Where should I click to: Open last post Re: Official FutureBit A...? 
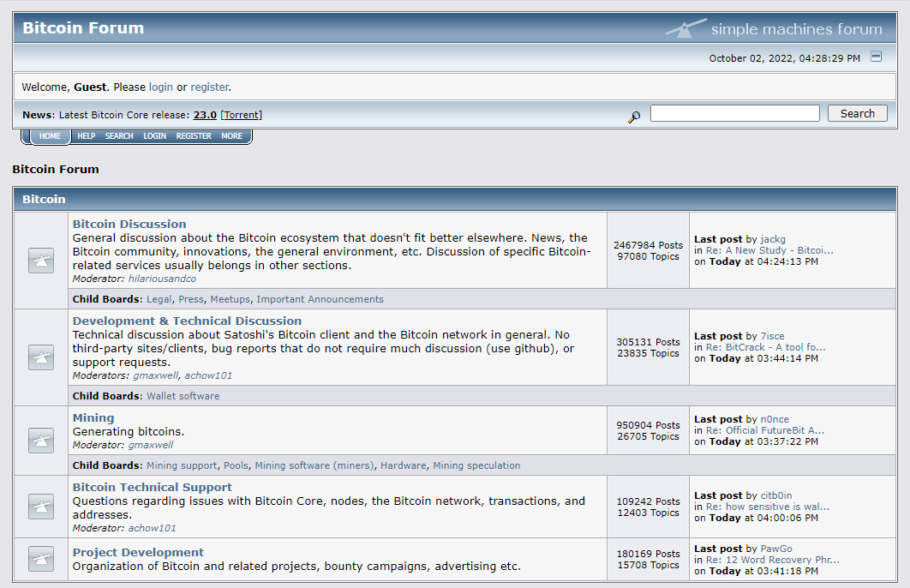pos(765,430)
